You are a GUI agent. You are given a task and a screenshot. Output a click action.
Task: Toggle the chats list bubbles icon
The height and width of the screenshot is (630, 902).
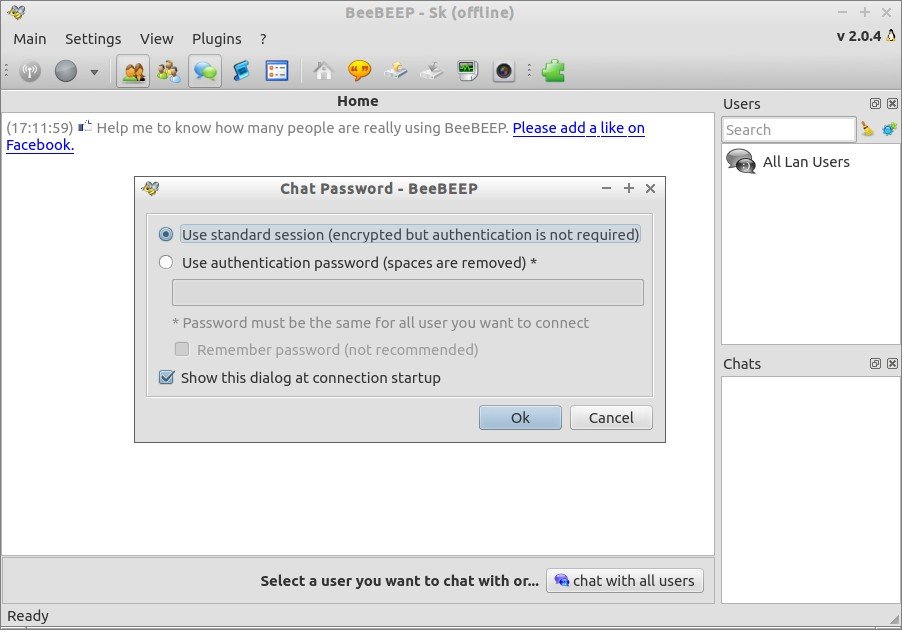[x=205, y=71]
